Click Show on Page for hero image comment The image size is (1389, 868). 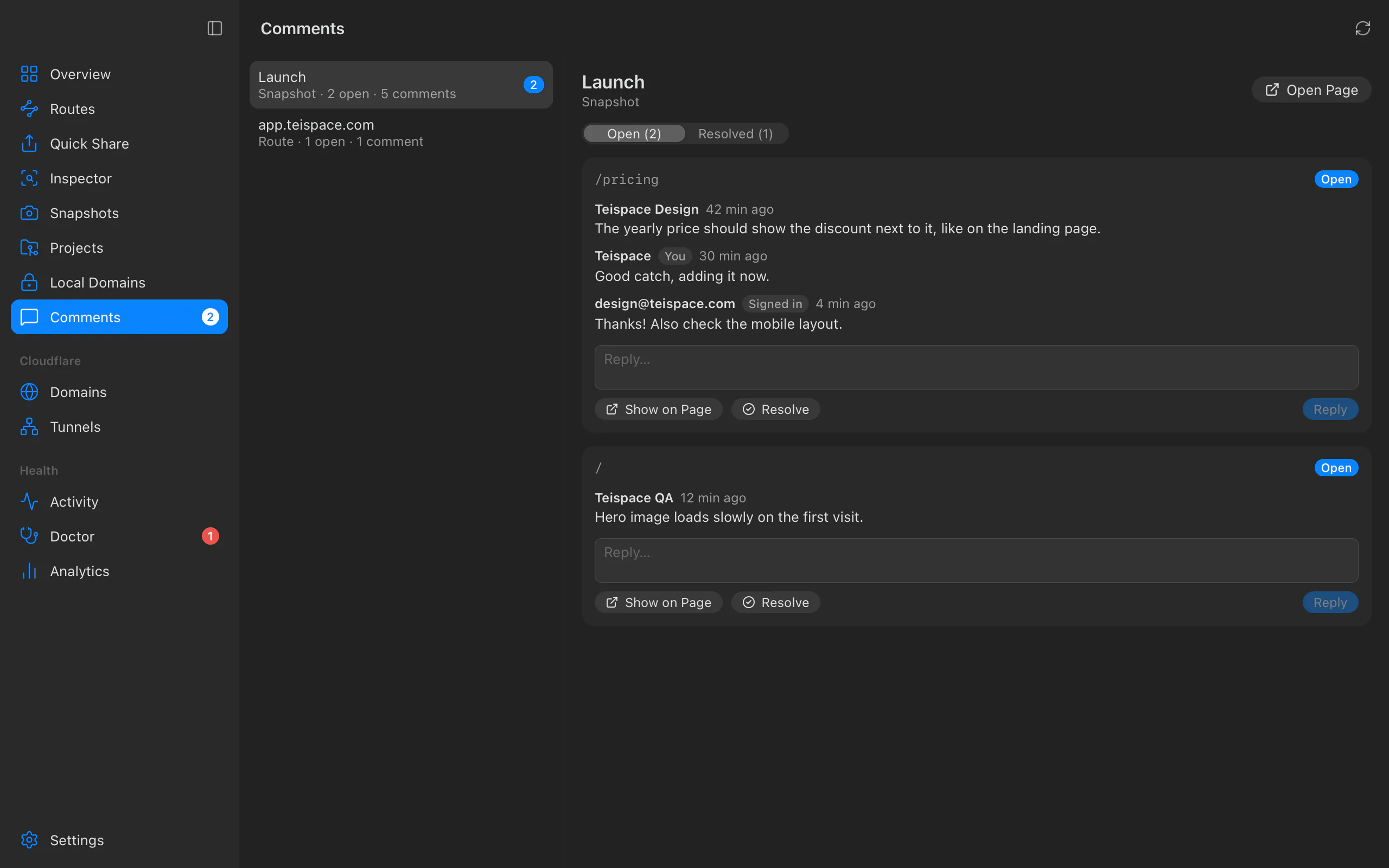tap(658, 602)
